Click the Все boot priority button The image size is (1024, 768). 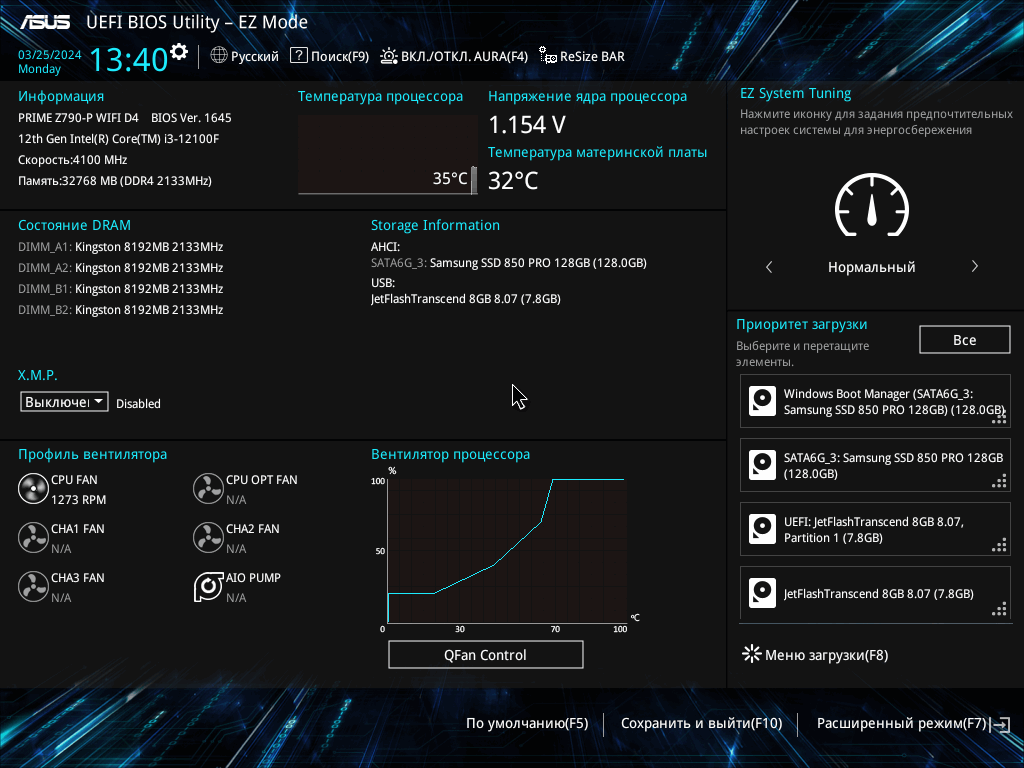pos(965,340)
